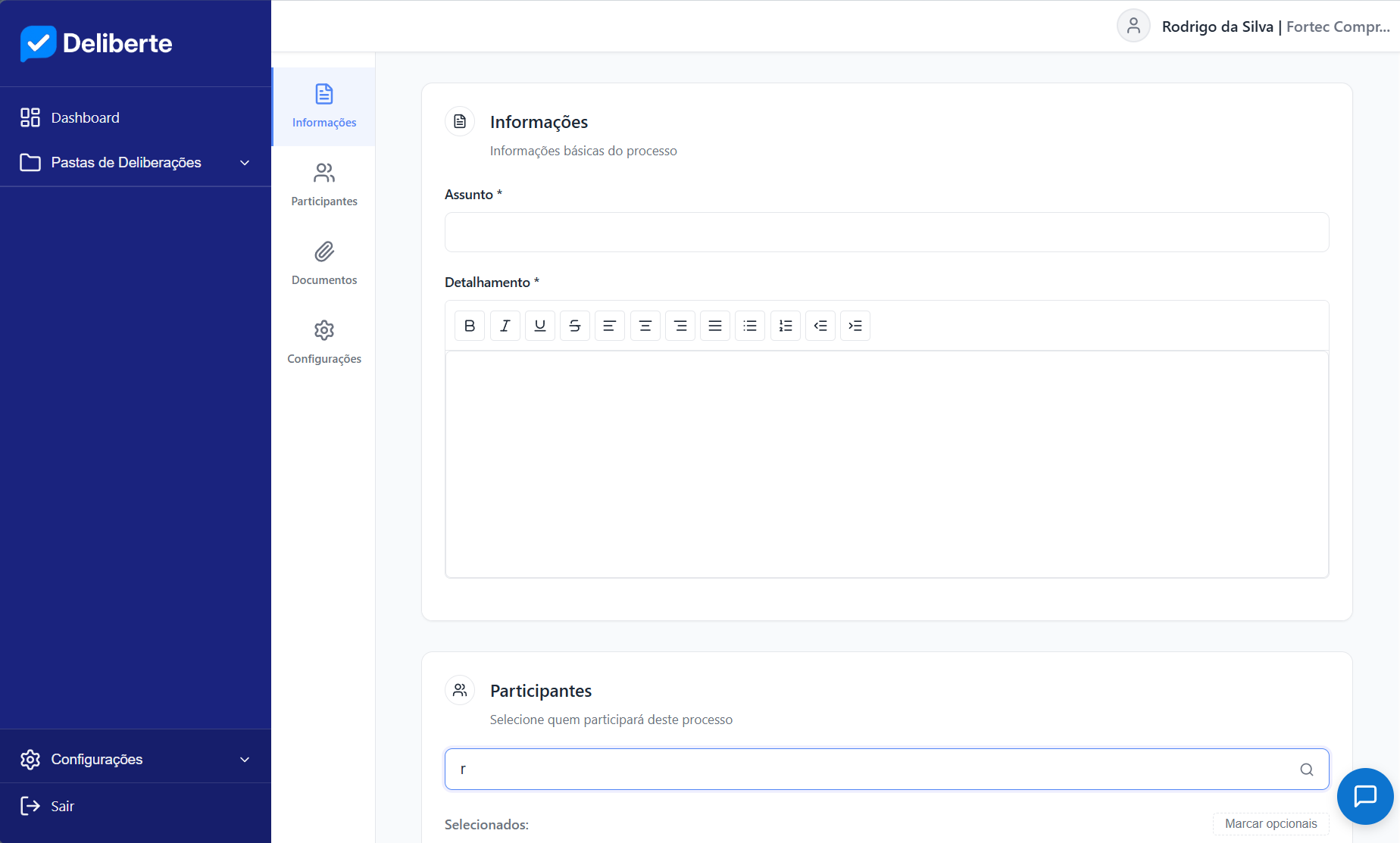Insert a bulleted list
This screenshot has width=1400, height=843.
[x=750, y=326]
